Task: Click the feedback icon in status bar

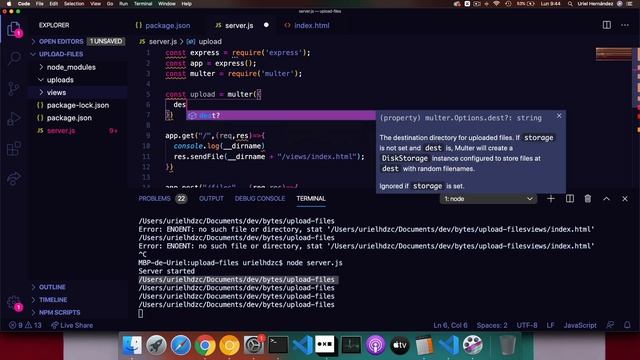Action: (x=610, y=325)
